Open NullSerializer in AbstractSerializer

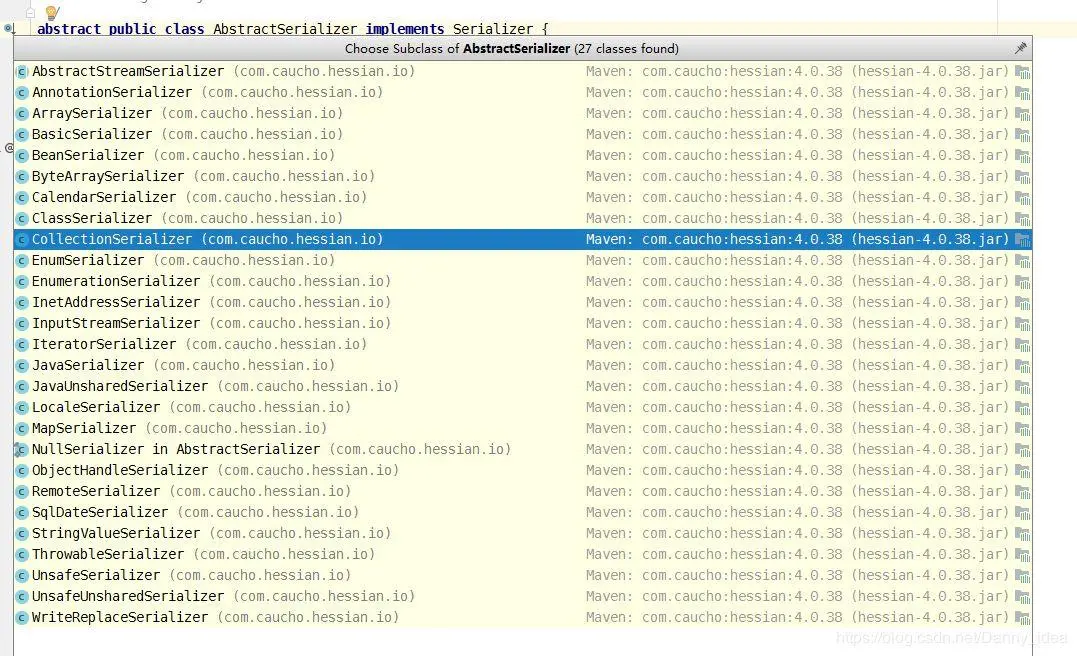coord(523,449)
